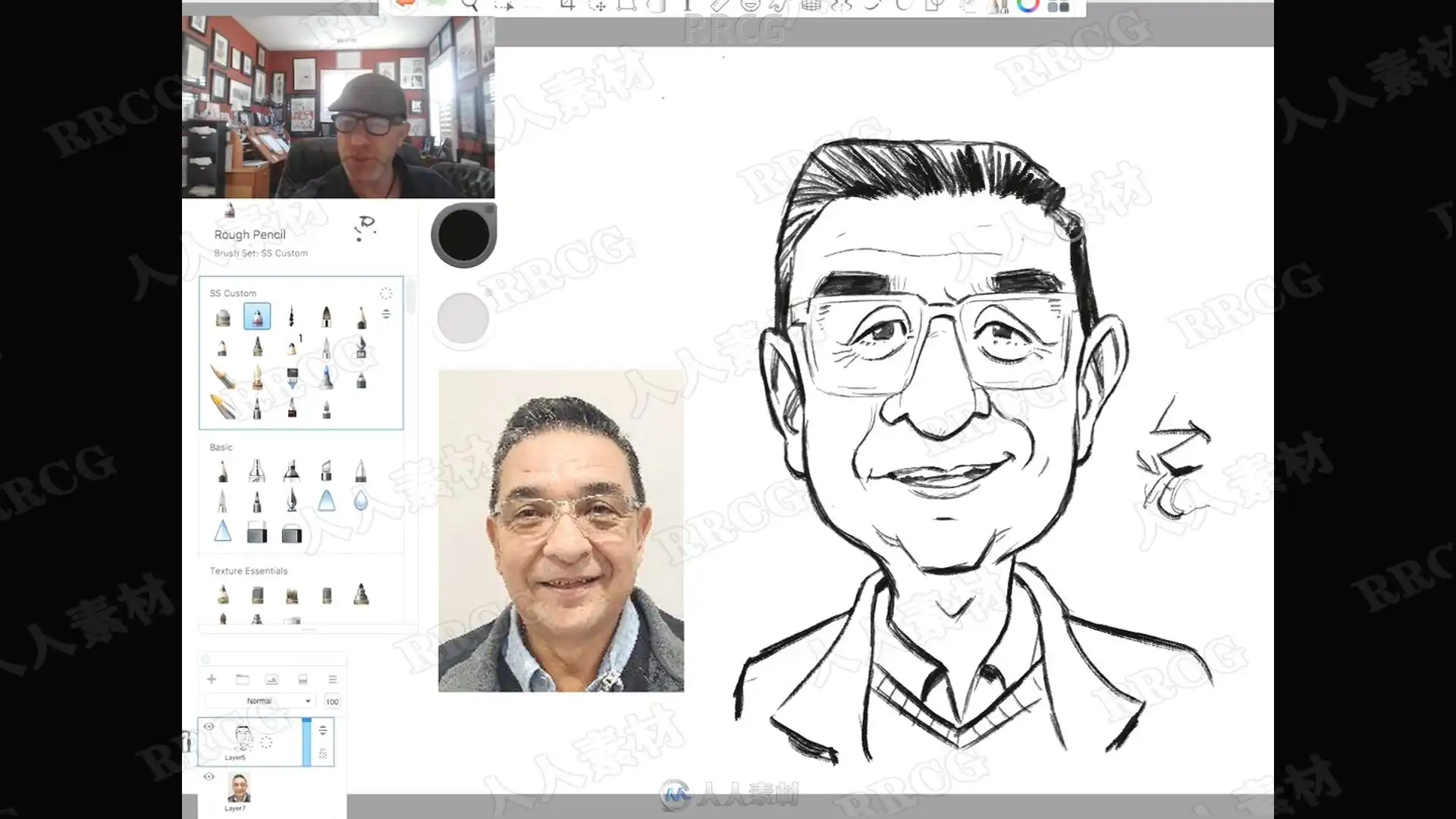Screen dimensions: 1456x819
Task: Open brush settings beside Rough Pencil
Action: click(x=366, y=227)
